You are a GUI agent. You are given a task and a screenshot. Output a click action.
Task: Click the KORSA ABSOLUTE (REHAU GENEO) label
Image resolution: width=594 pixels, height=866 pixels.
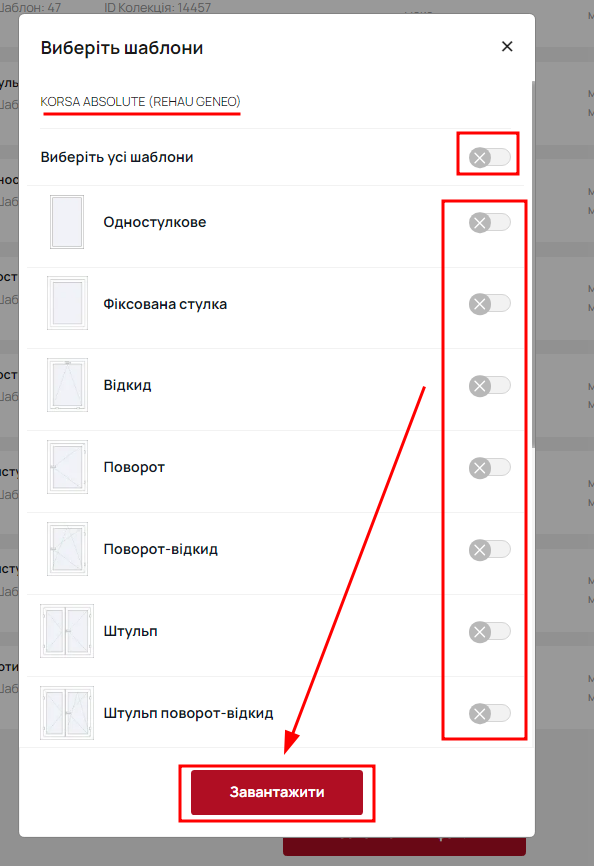tap(140, 102)
